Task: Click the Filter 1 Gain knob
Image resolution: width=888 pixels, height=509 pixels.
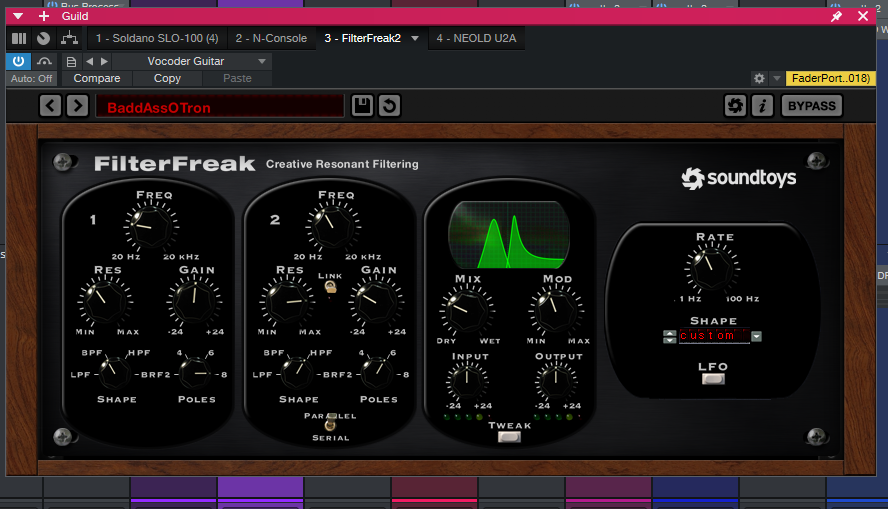Action: click(194, 301)
